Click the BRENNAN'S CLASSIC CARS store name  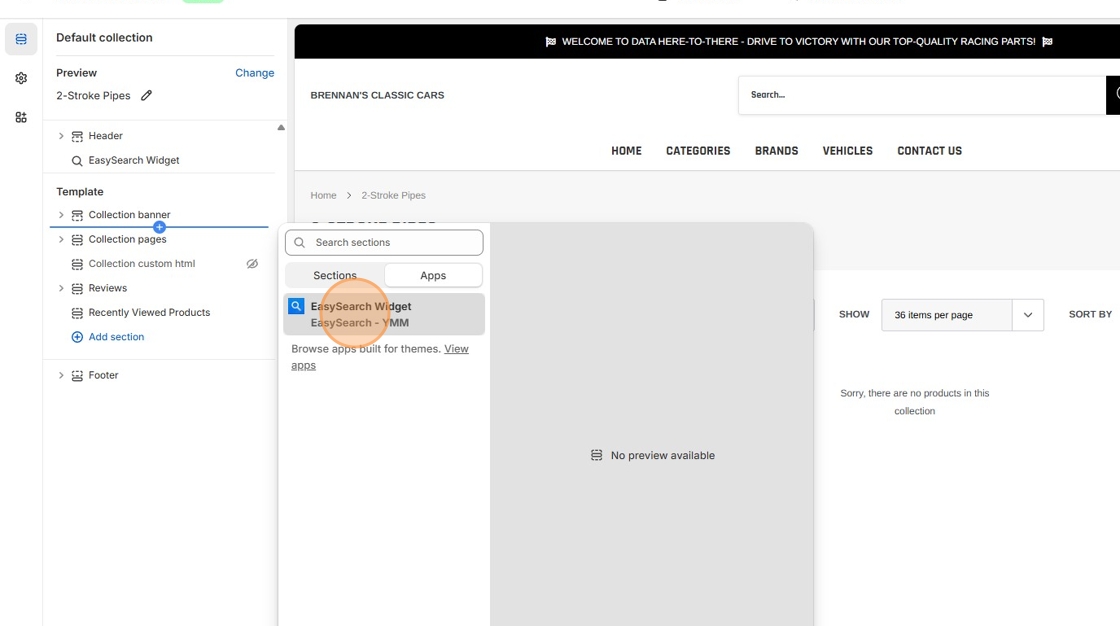[x=377, y=95]
